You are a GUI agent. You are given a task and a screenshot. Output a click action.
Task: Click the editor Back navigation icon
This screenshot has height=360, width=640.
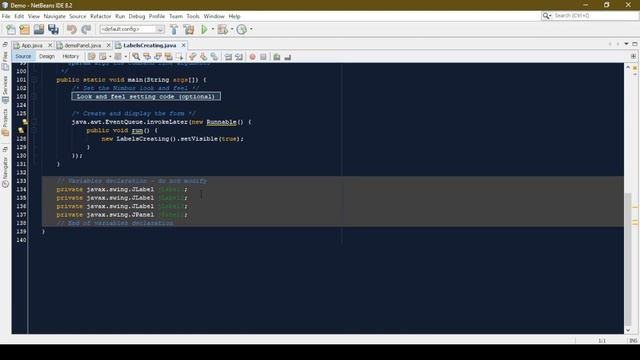point(103,57)
